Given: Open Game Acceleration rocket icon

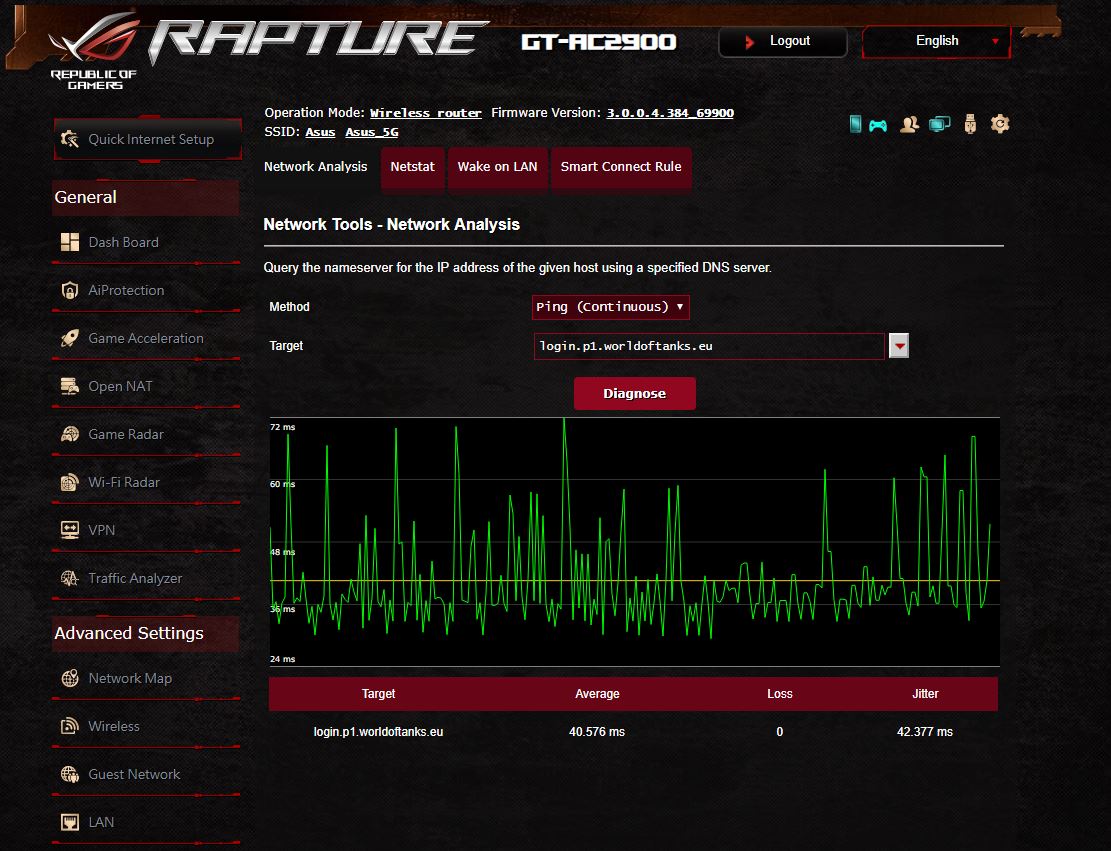Looking at the screenshot, I should 70,339.
